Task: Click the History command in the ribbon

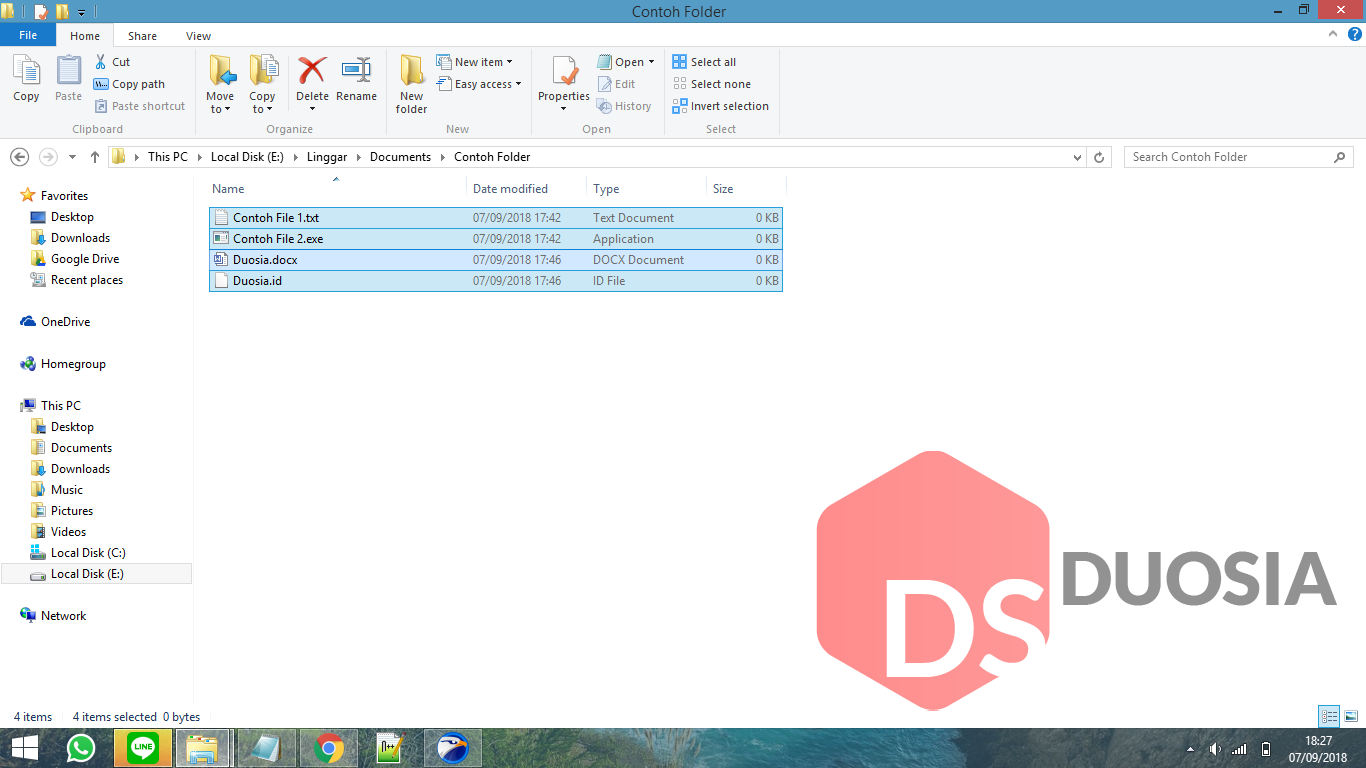Action: 624,106
